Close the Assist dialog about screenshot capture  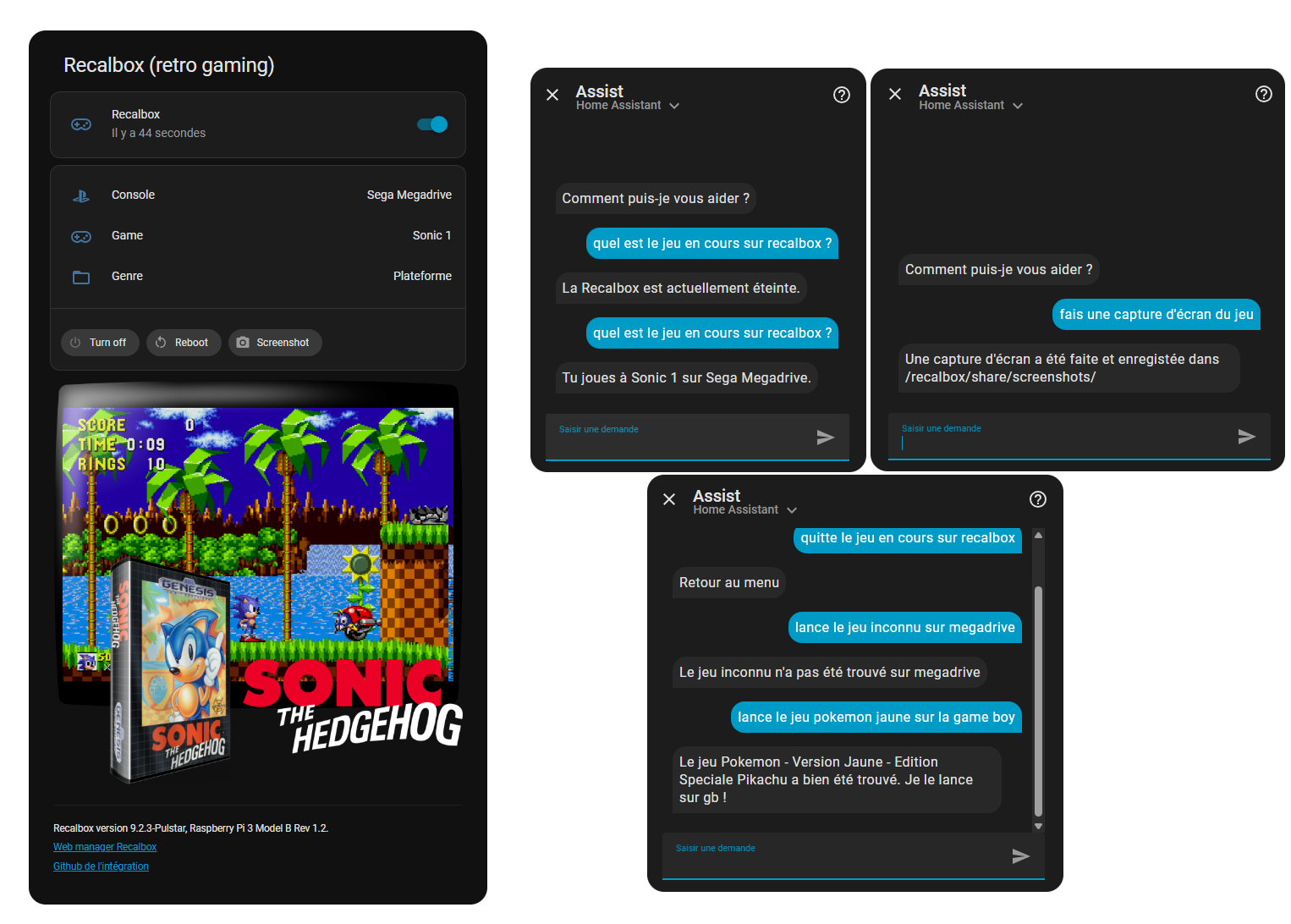[x=895, y=94]
